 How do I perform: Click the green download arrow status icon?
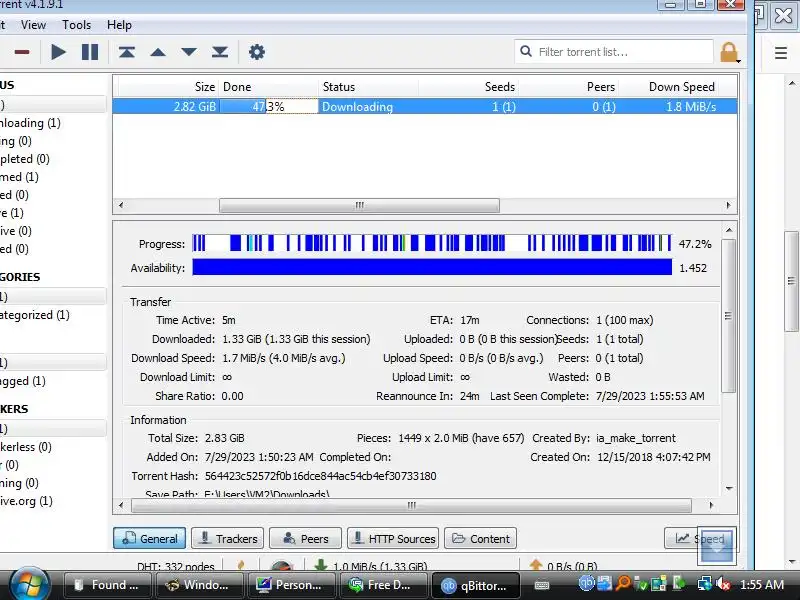[x=320, y=565]
